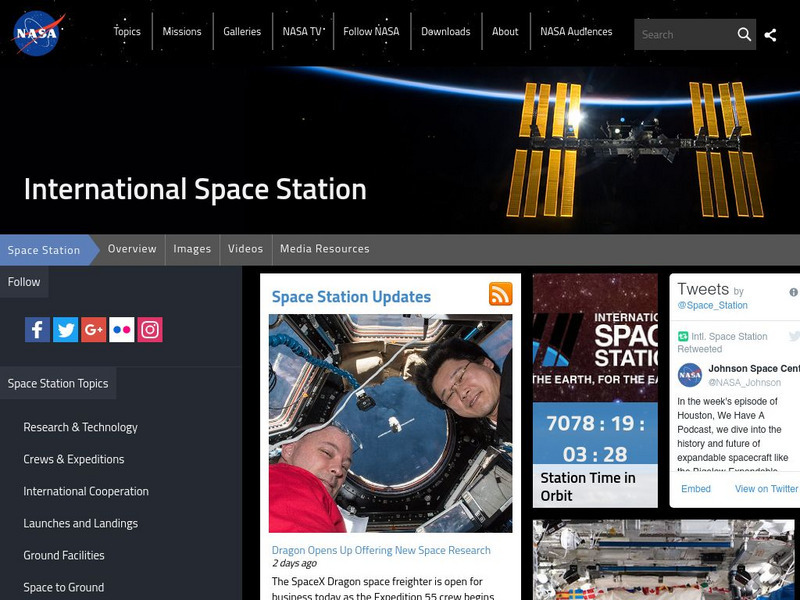Image resolution: width=800 pixels, height=600 pixels.
Task: Click the Twitter info icon
Action: (x=793, y=292)
